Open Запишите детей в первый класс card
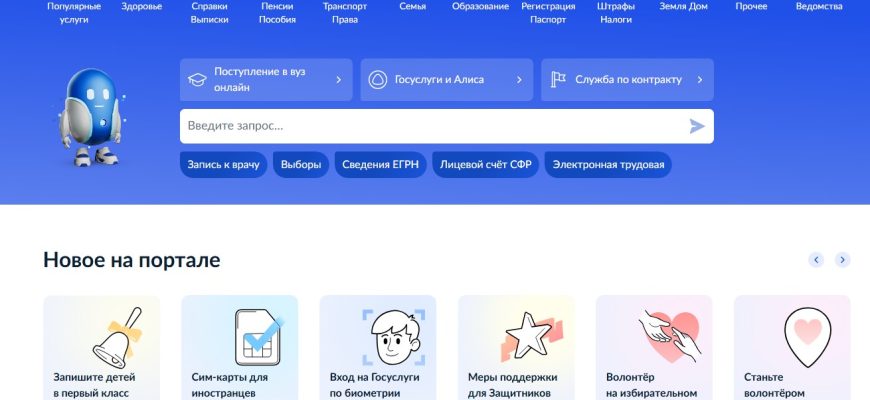 pyautogui.click(x=102, y=348)
